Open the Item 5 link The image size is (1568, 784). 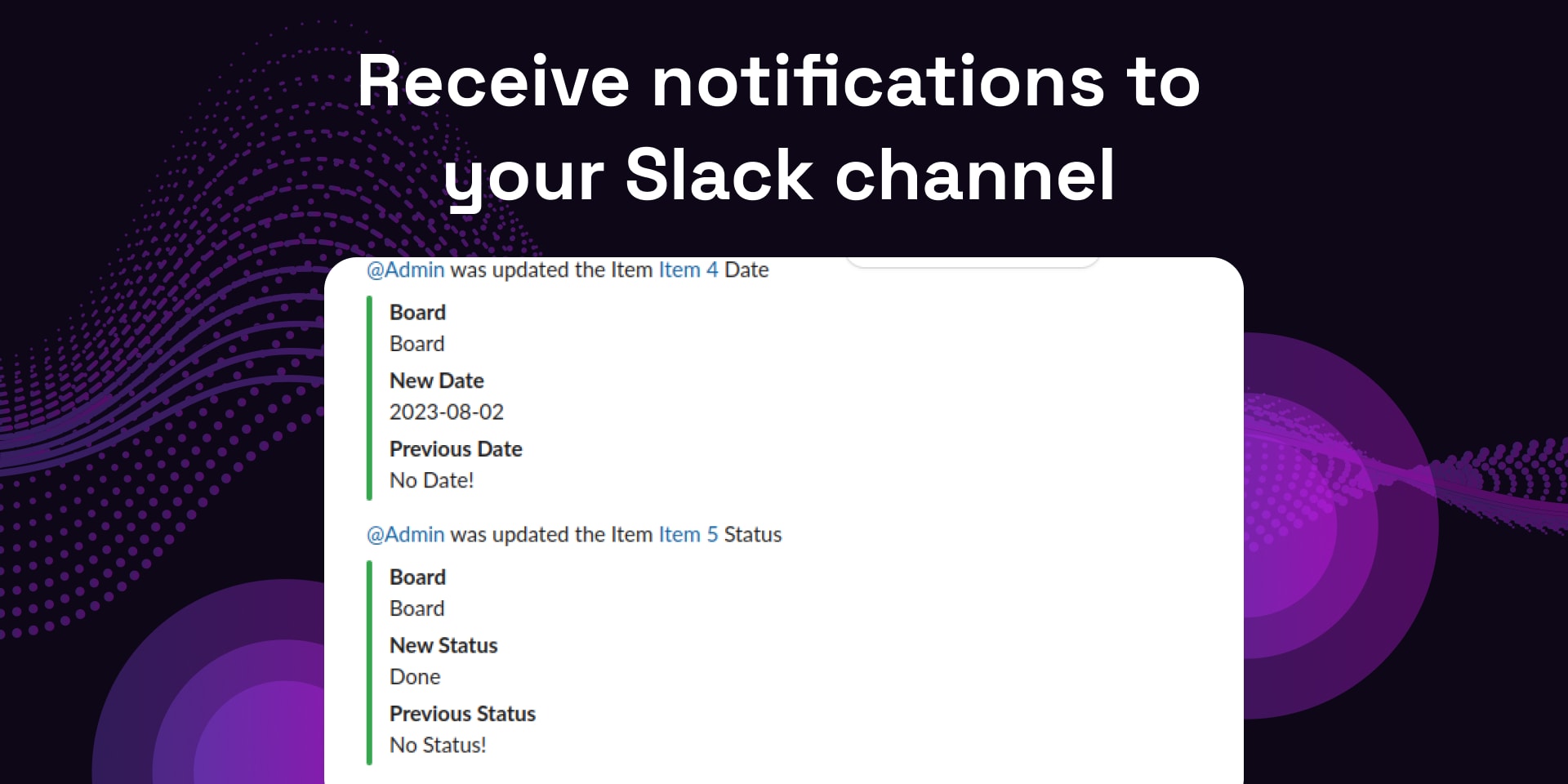[x=688, y=535]
